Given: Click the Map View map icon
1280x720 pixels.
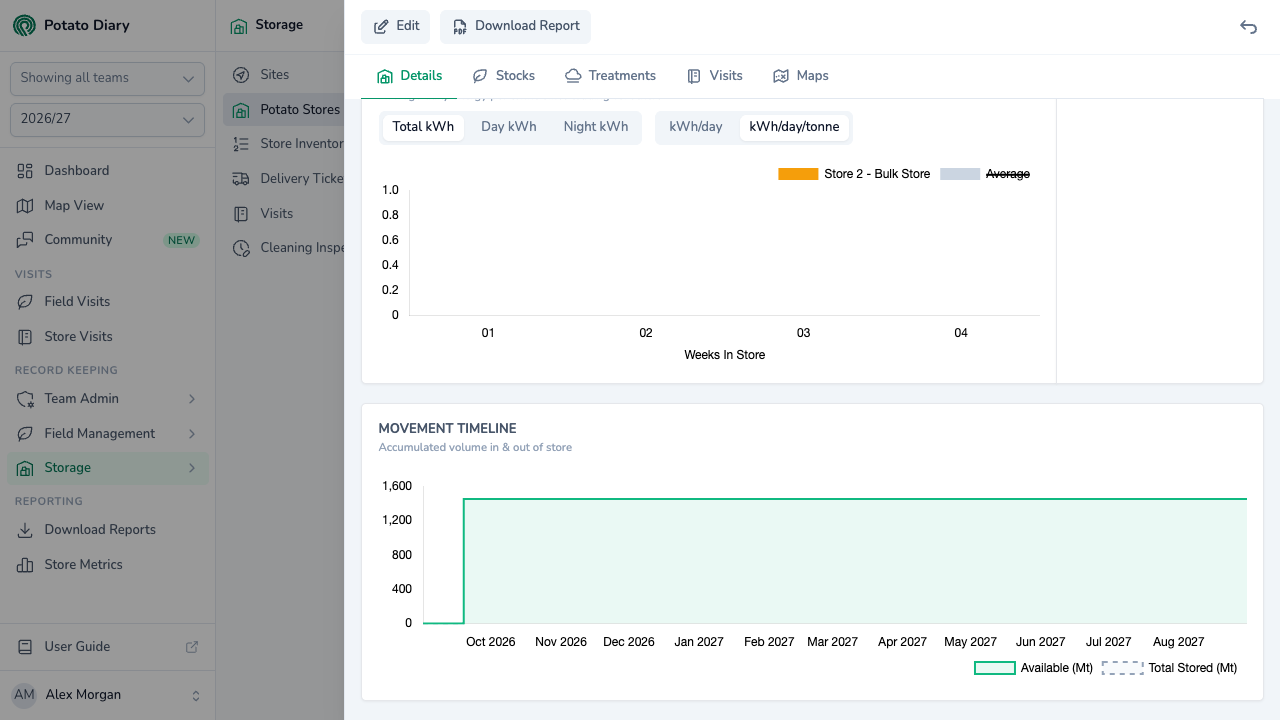Looking at the screenshot, I should click(x=26, y=206).
